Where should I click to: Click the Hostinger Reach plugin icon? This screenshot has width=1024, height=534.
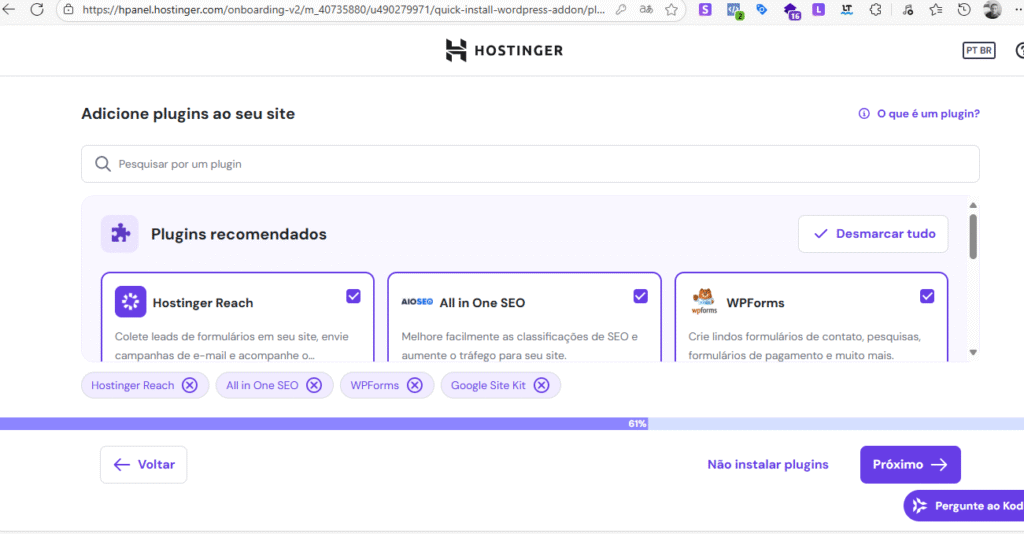pos(131,302)
